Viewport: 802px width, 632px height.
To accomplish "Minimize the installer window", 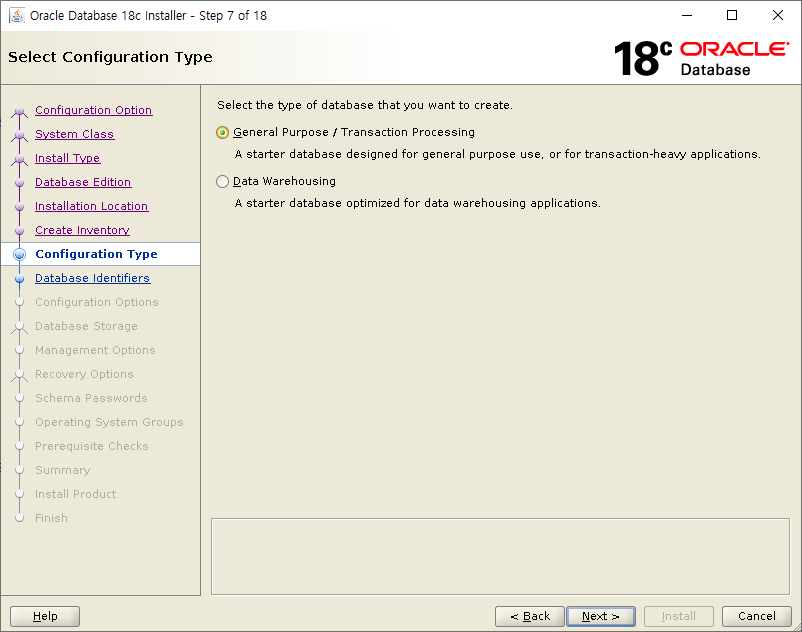I will pos(687,15).
